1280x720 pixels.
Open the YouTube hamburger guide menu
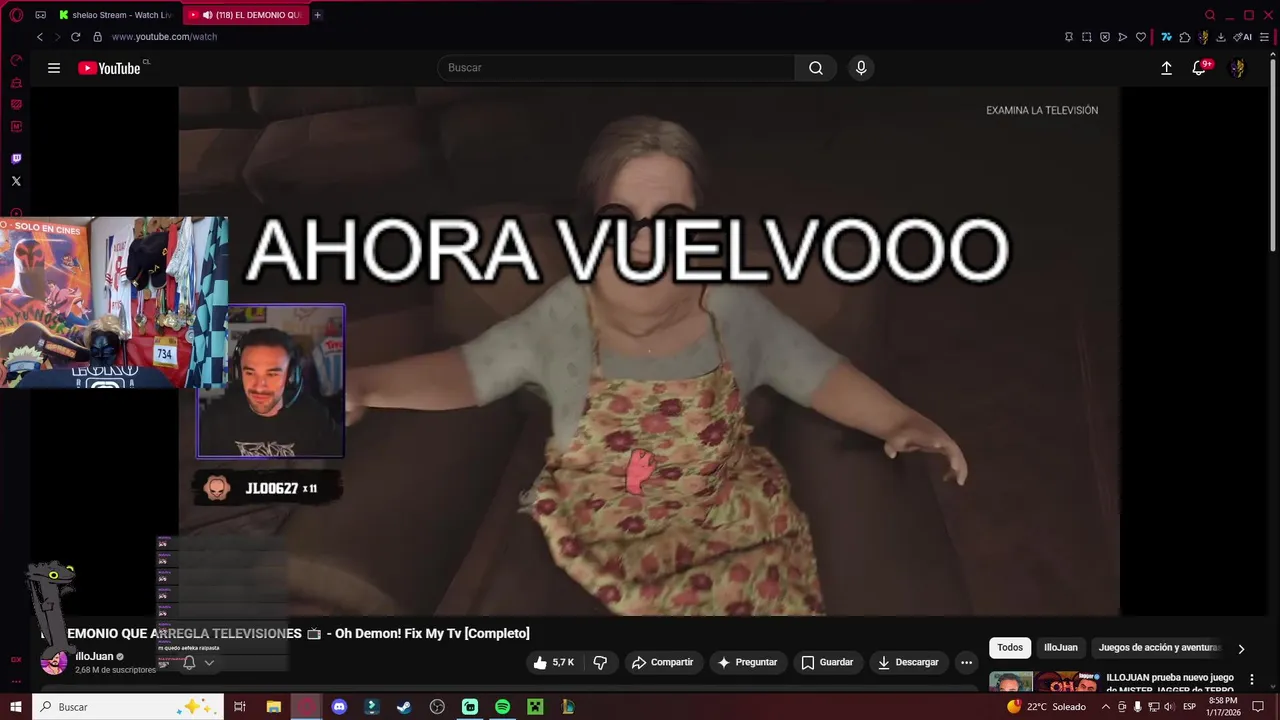coord(54,68)
